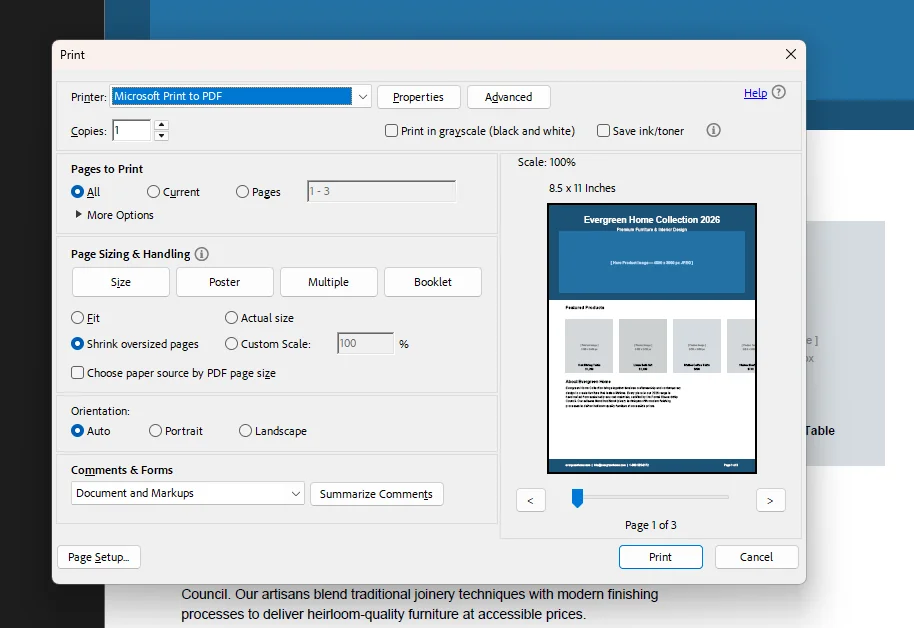
Task: Click the Copies number field
Action: tap(132, 130)
